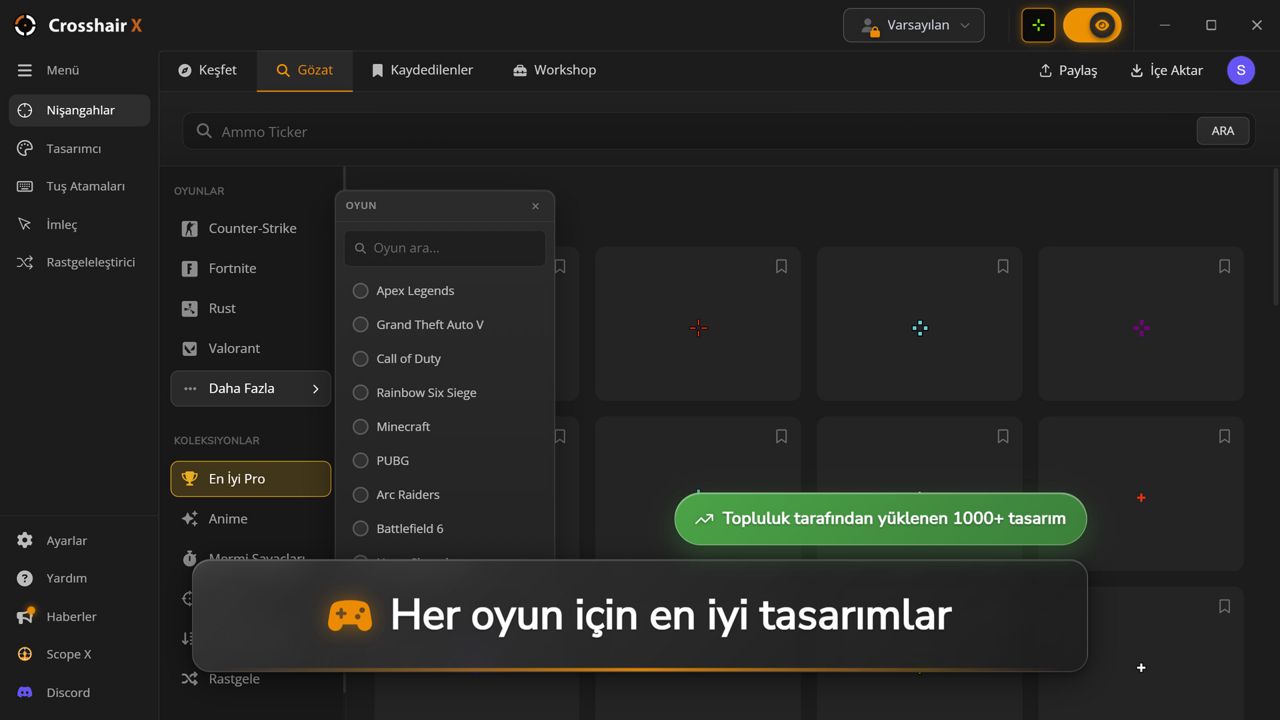The height and width of the screenshot is (720, 1280).
Task: Select the PUBG radio button
Action: (x=361, y=460)
